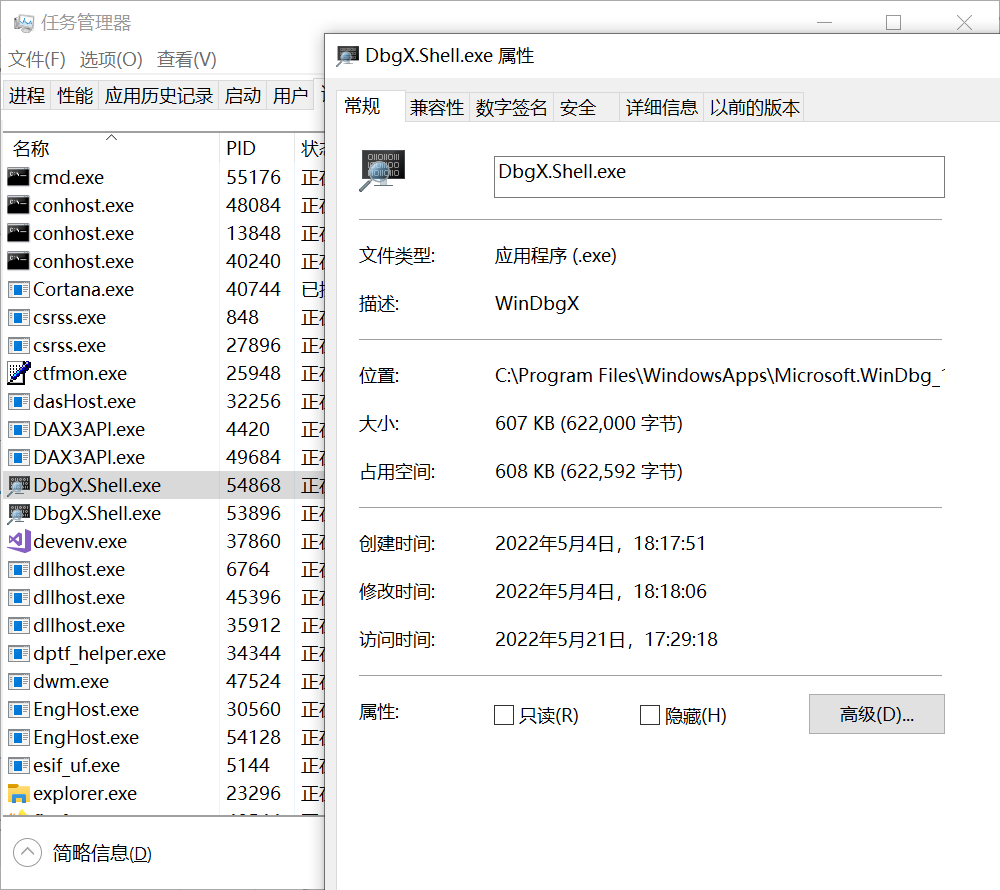Select the dptf_helper.exe process name

pos(99,653)
